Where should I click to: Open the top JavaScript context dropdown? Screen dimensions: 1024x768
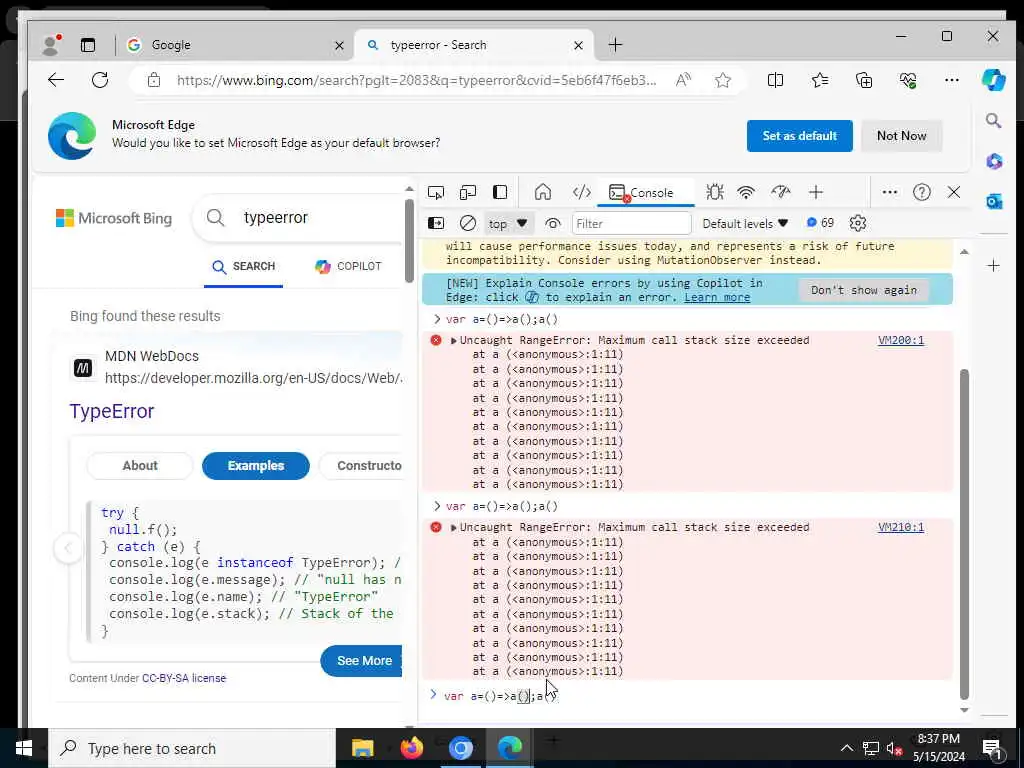[x=508, y=224]
